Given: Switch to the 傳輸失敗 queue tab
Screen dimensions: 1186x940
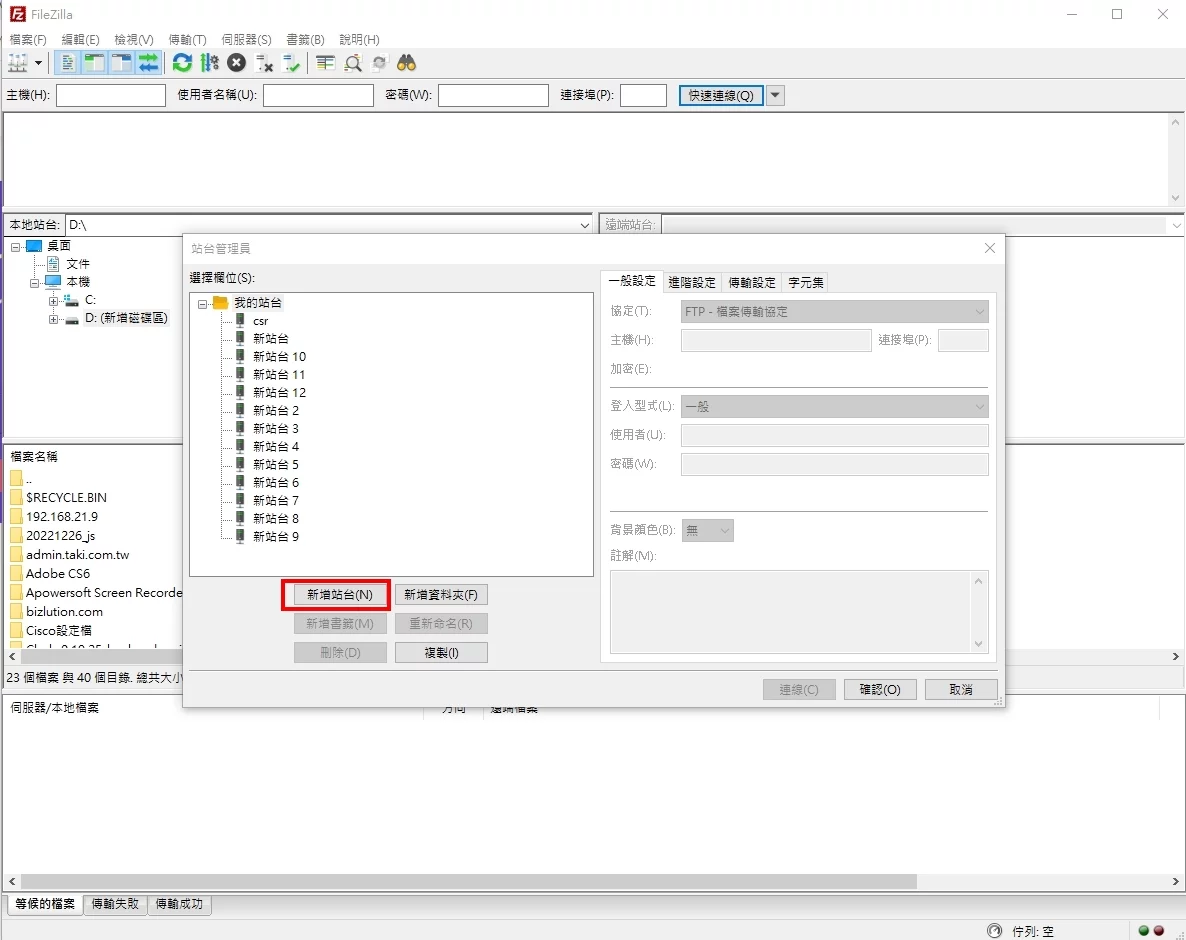Looking at the screenshot, I should click(115, 904).
